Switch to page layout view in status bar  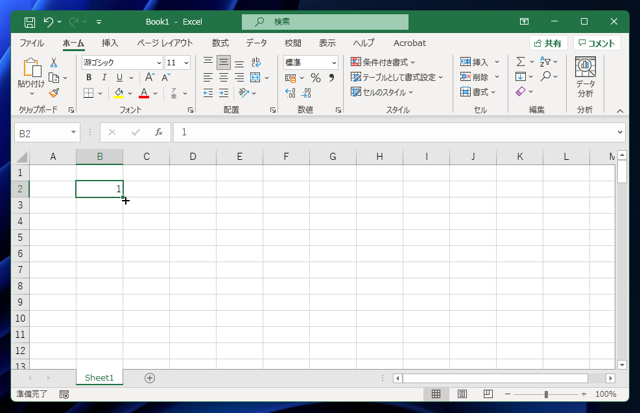pos(462,394)
